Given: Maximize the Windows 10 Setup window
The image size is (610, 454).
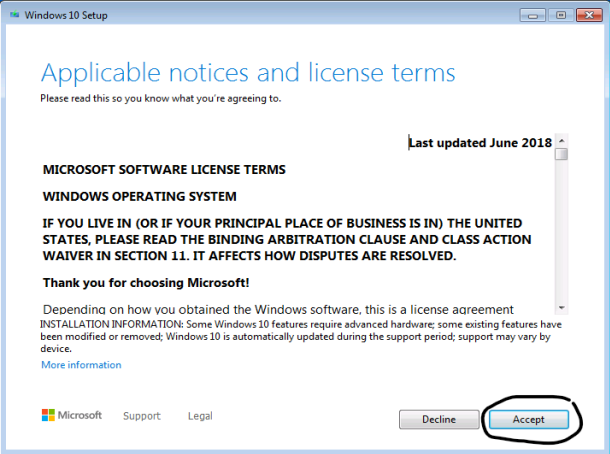Looking at the screenshot, I should (x=561, y=16).
